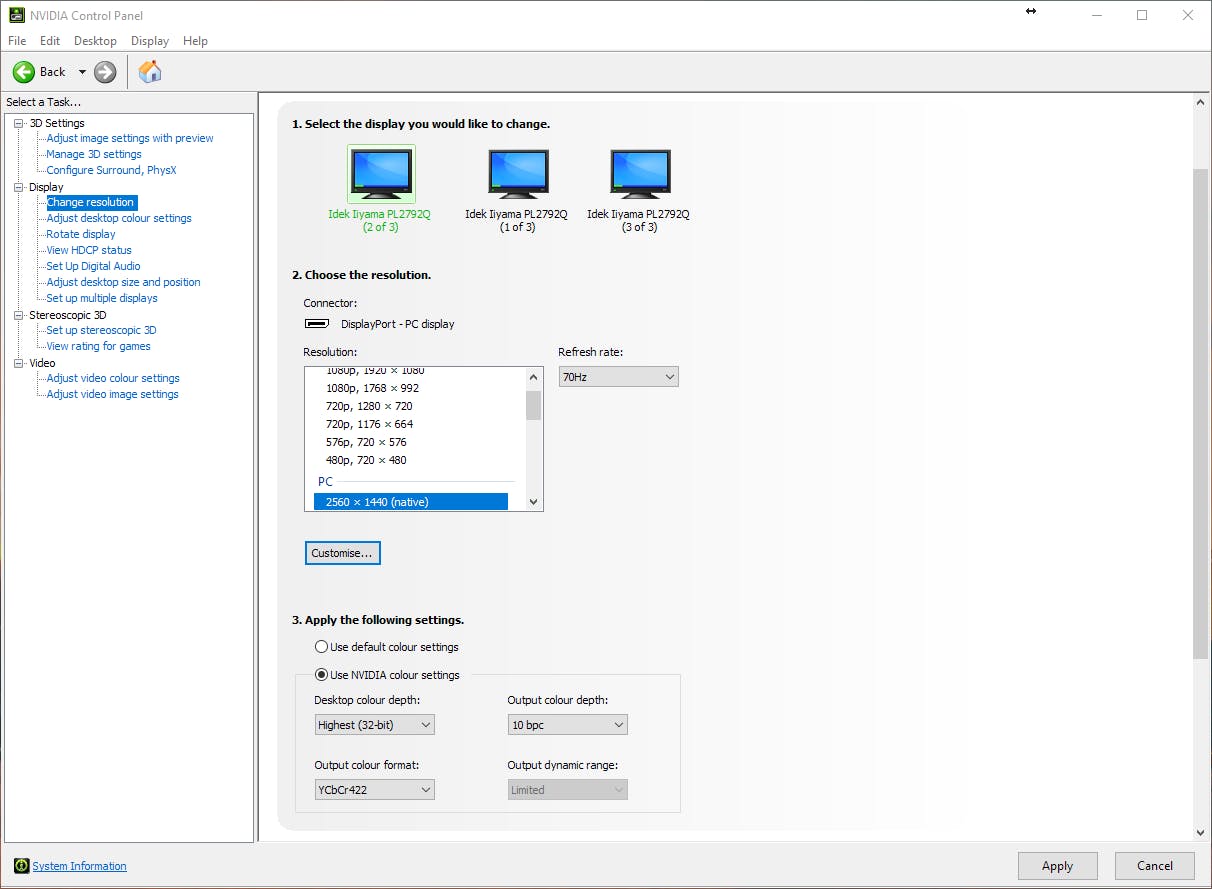Click resolution list scroll-up arrow
This screenshot has height=889, width=1212.
point(533,376)
